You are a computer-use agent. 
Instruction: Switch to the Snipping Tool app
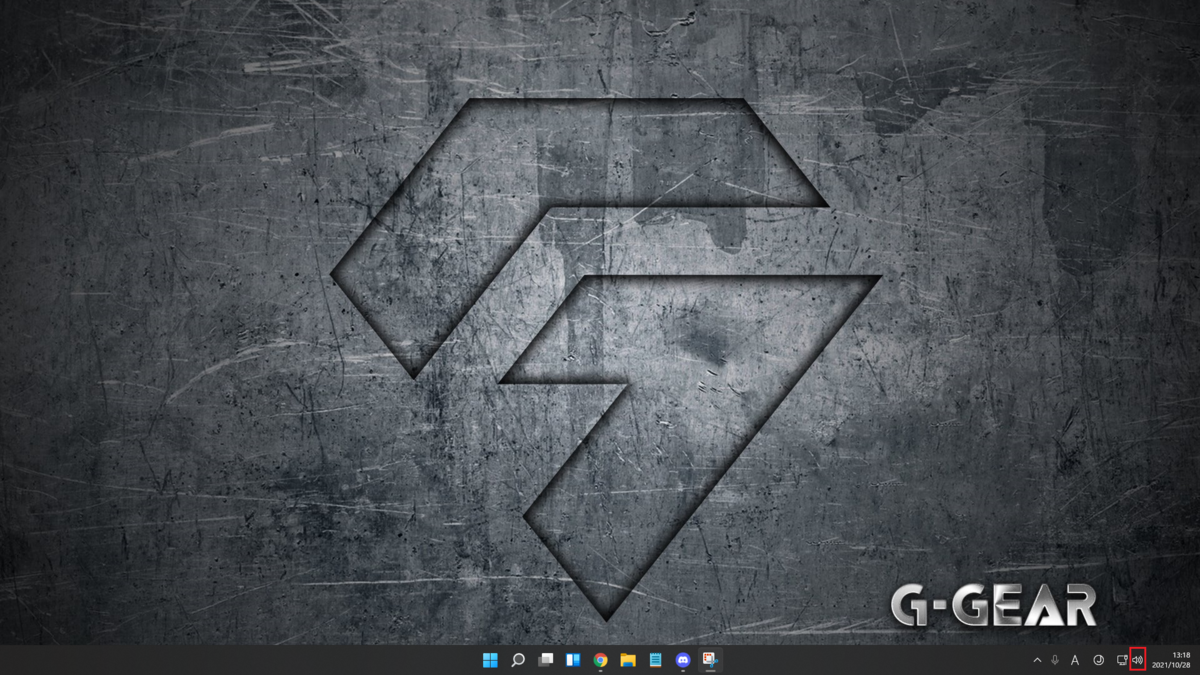(x=710, y=660)
